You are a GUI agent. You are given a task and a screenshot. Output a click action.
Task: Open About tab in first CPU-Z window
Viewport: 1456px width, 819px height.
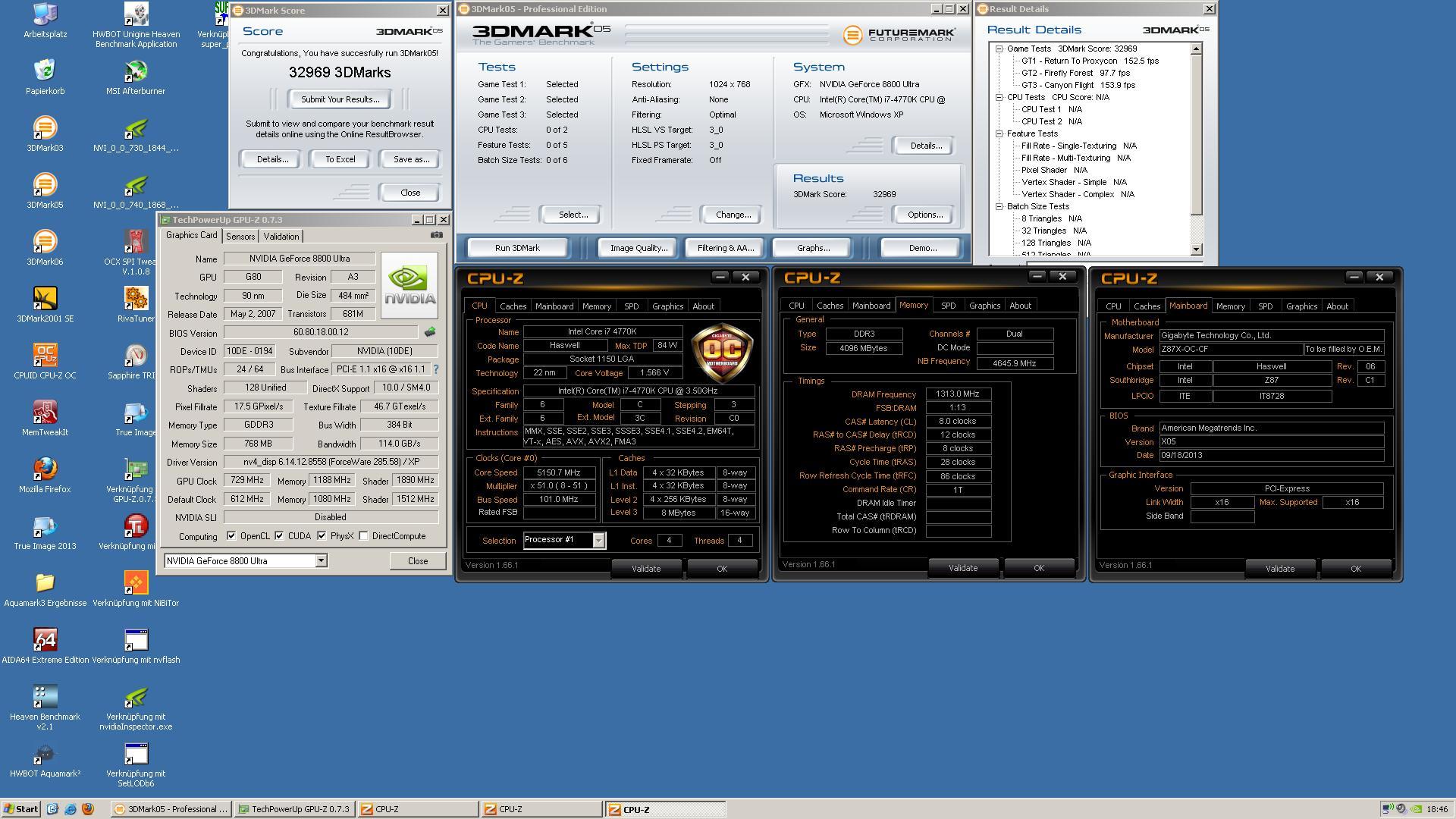703,306
